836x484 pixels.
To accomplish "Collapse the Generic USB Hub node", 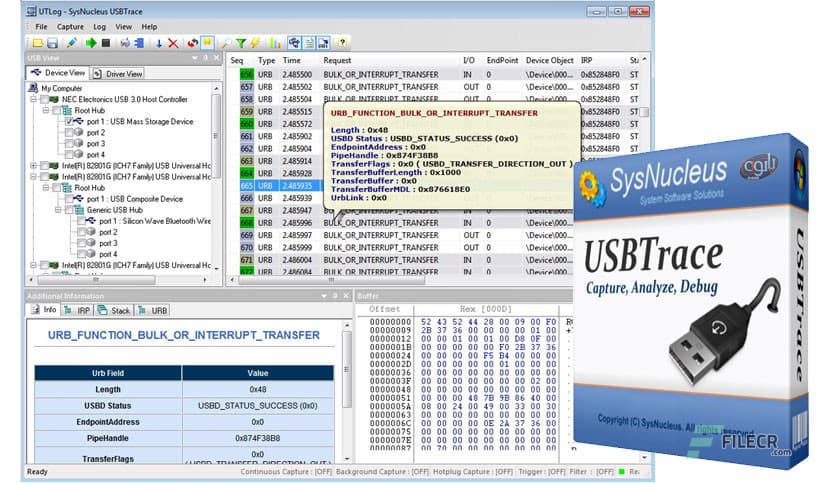I will pos(58,210).
